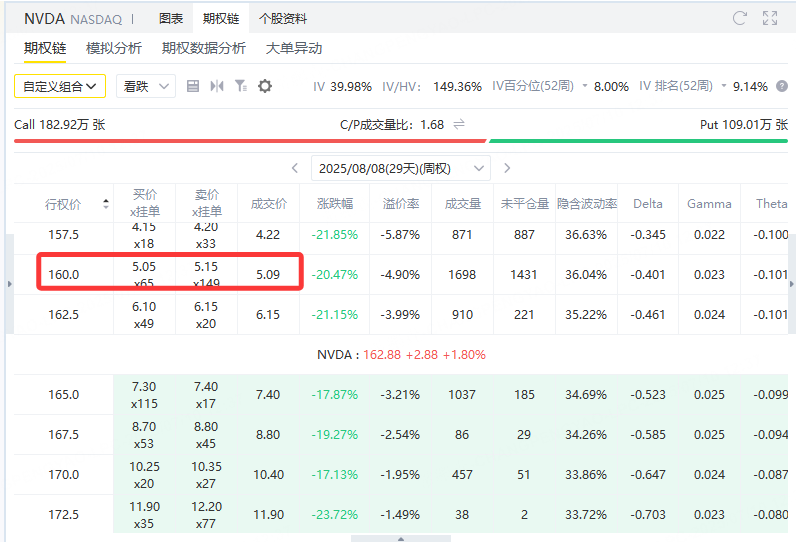Image resolution: width=796 pixels, height=542 pixels.
Task: Sort by 溢价率 column header
Action: coord(401,204)
